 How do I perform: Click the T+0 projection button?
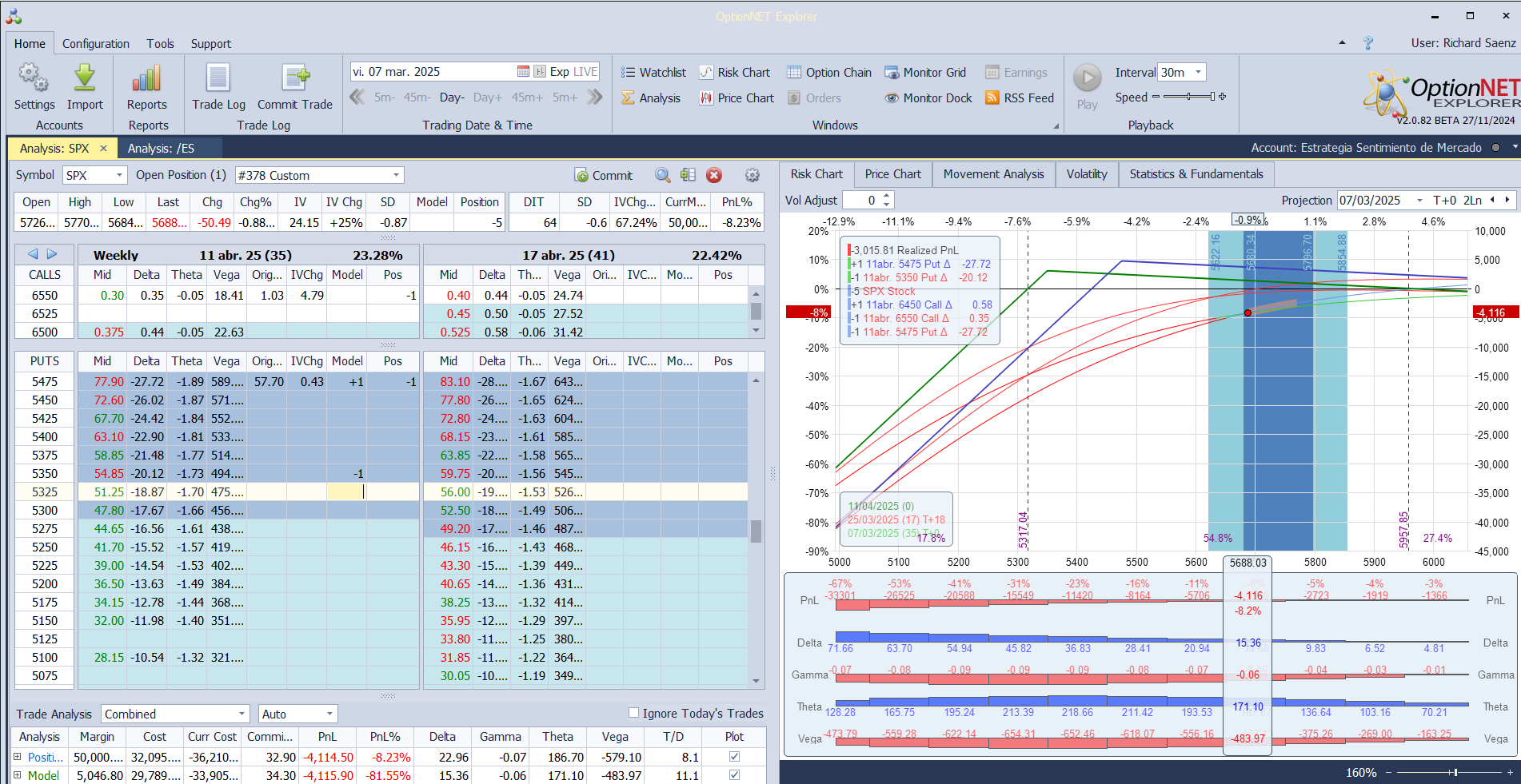(x=1445, y=201)
